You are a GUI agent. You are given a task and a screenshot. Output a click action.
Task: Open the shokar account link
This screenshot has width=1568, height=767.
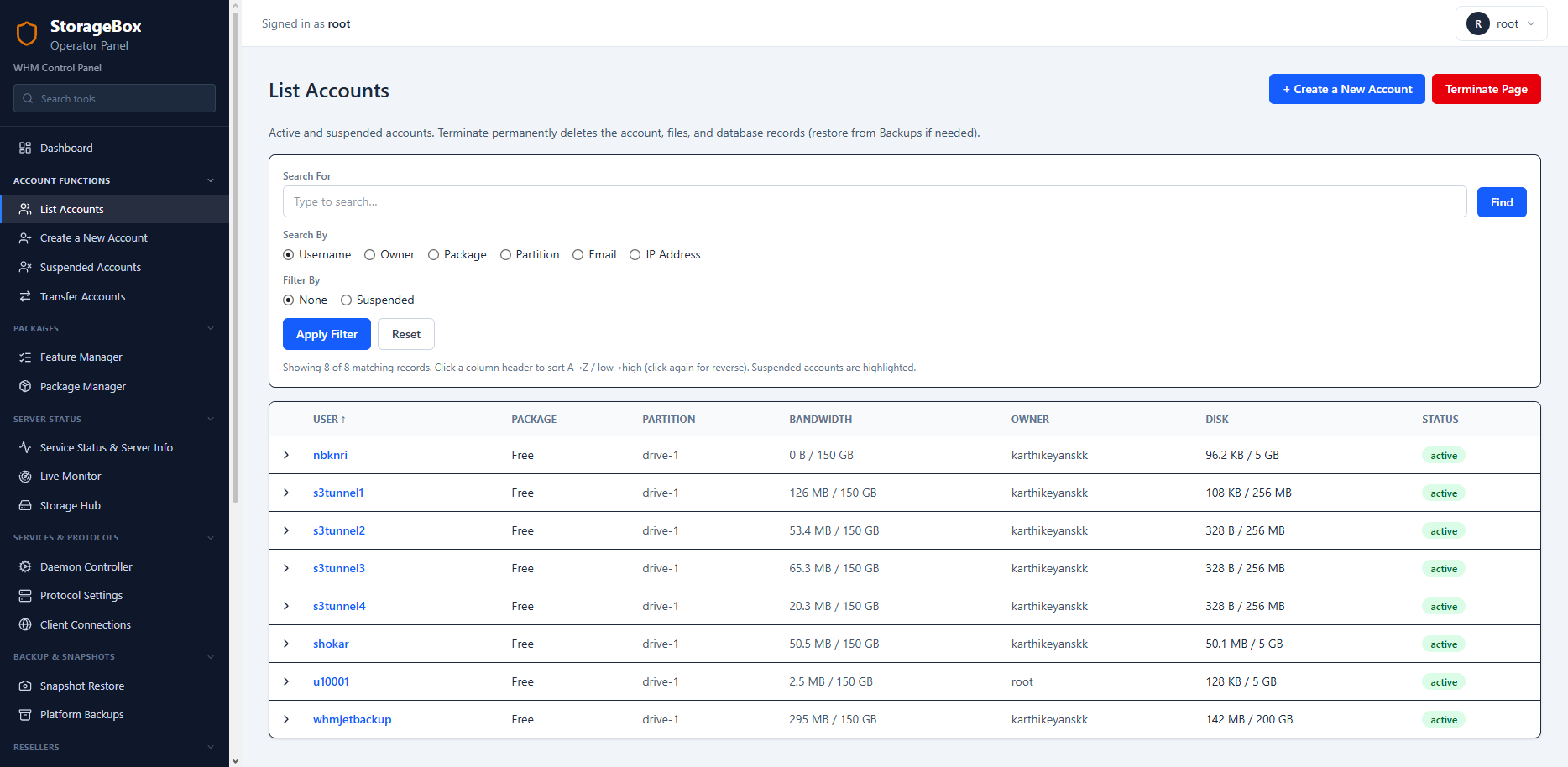(x=331, y=644)
